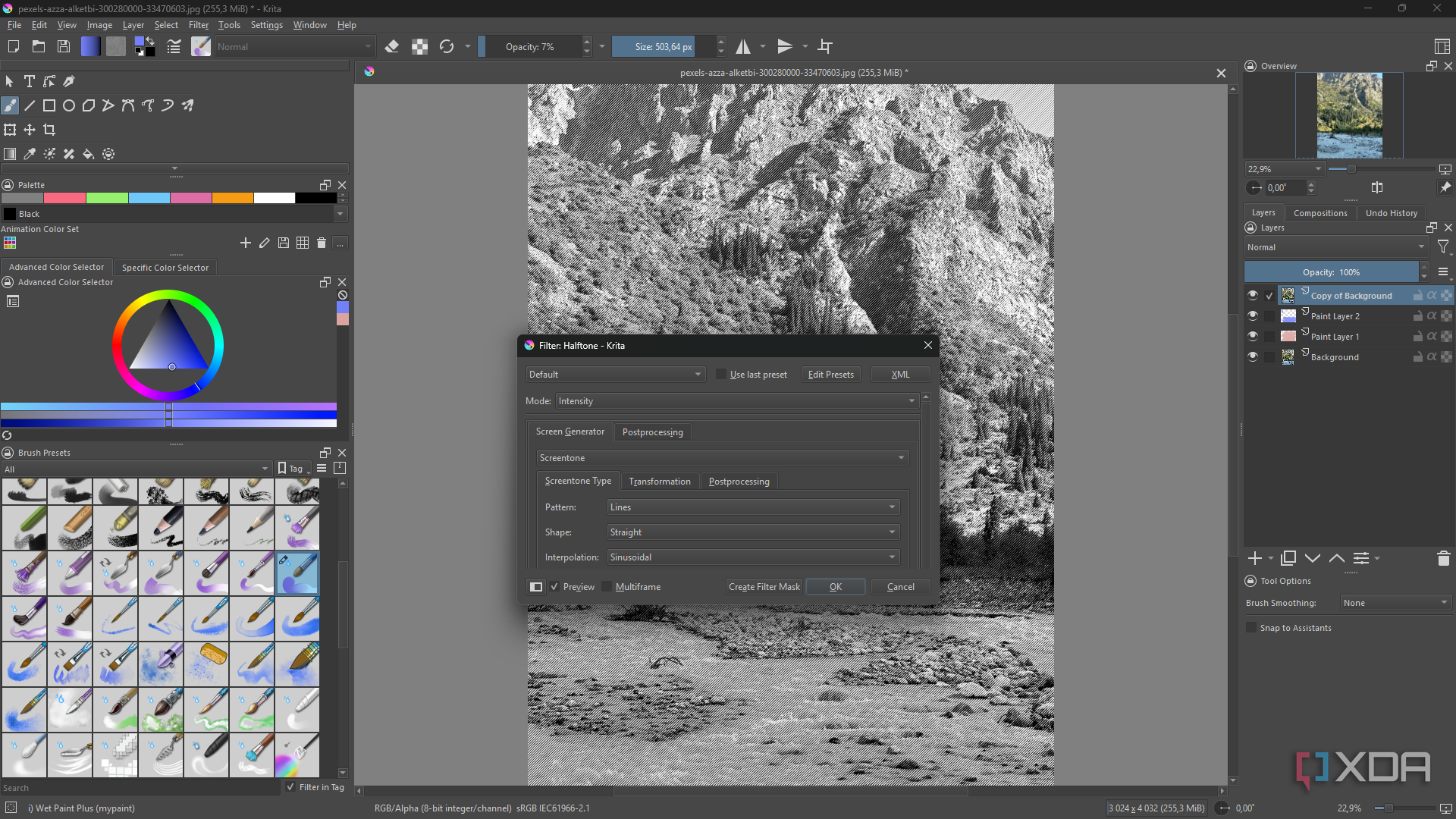The width and height of the screenshot is (1456, 819).
Task: Duplicate the layer using the copy icon
Action: 1288,559
